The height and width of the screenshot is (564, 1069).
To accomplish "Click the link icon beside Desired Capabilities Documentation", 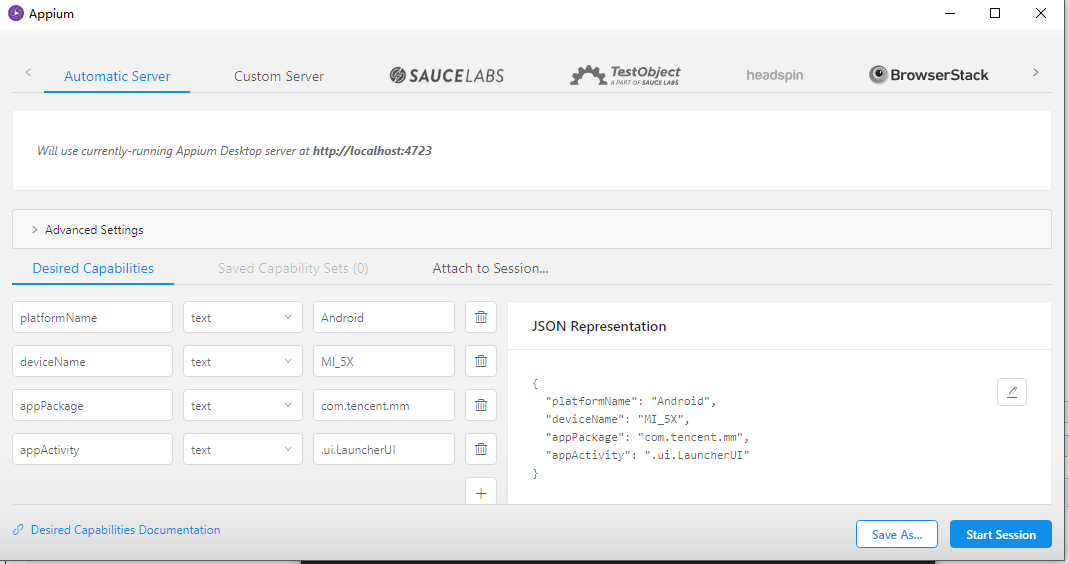I will (18, 530).
